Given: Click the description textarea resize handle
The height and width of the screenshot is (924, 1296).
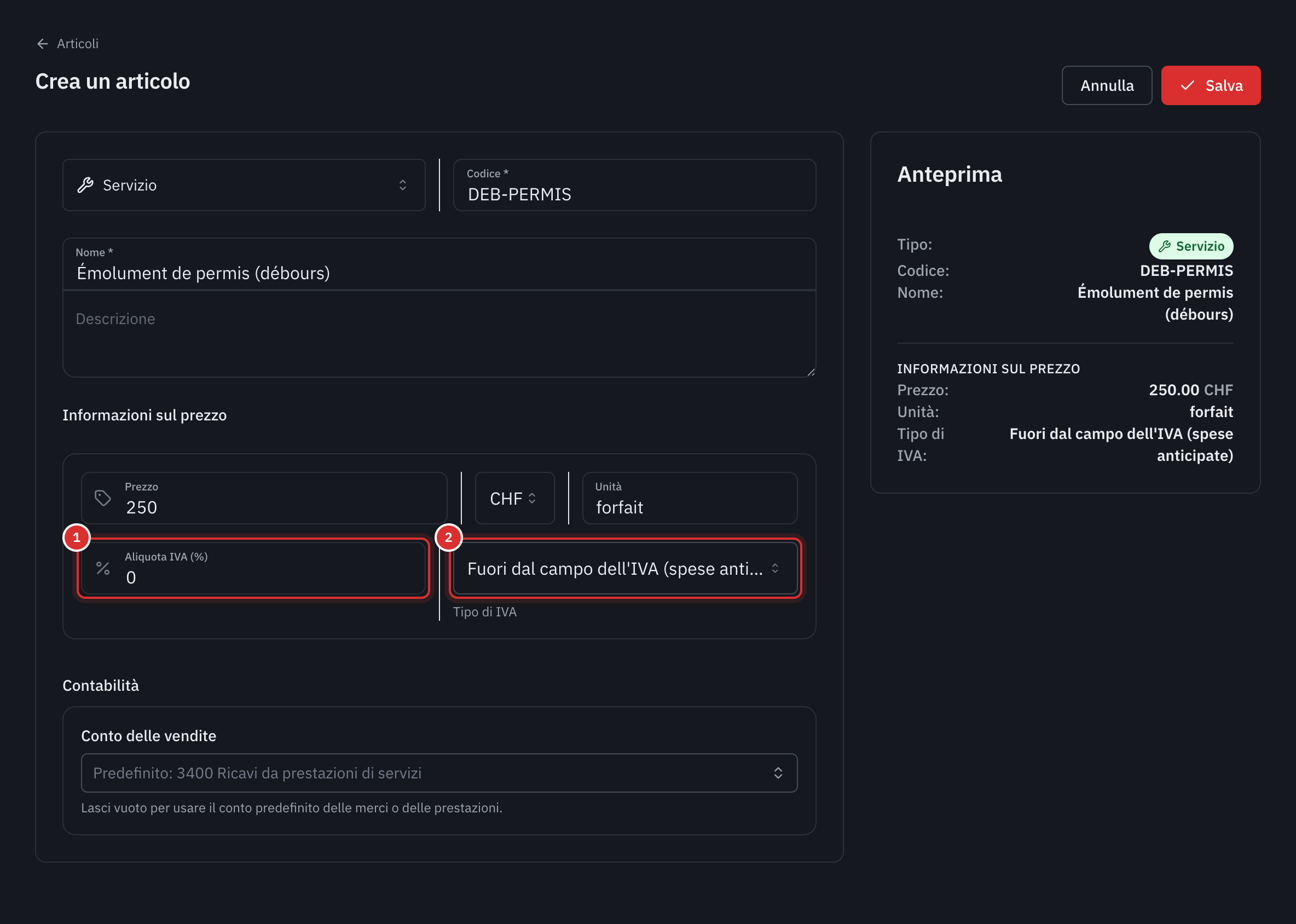Looking at the screenshot, I should click(x=811, y=372).
